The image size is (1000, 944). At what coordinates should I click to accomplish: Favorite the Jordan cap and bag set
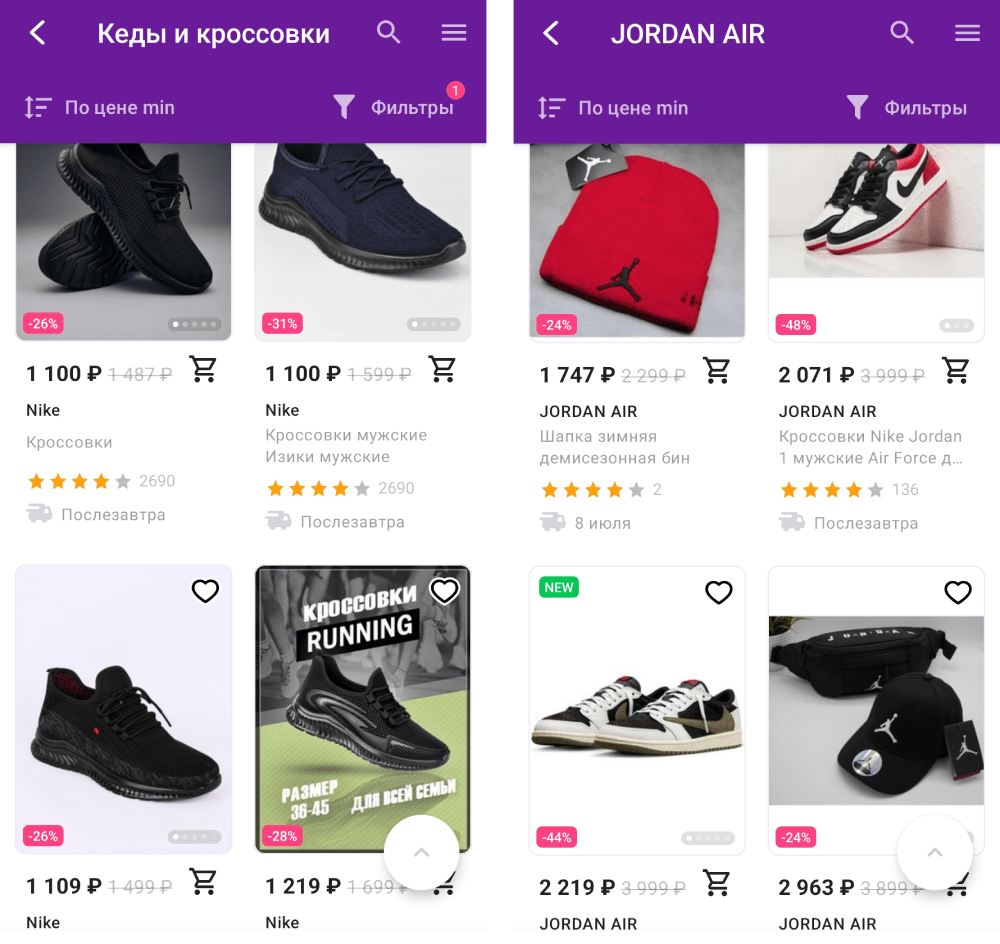coord(958,593)
